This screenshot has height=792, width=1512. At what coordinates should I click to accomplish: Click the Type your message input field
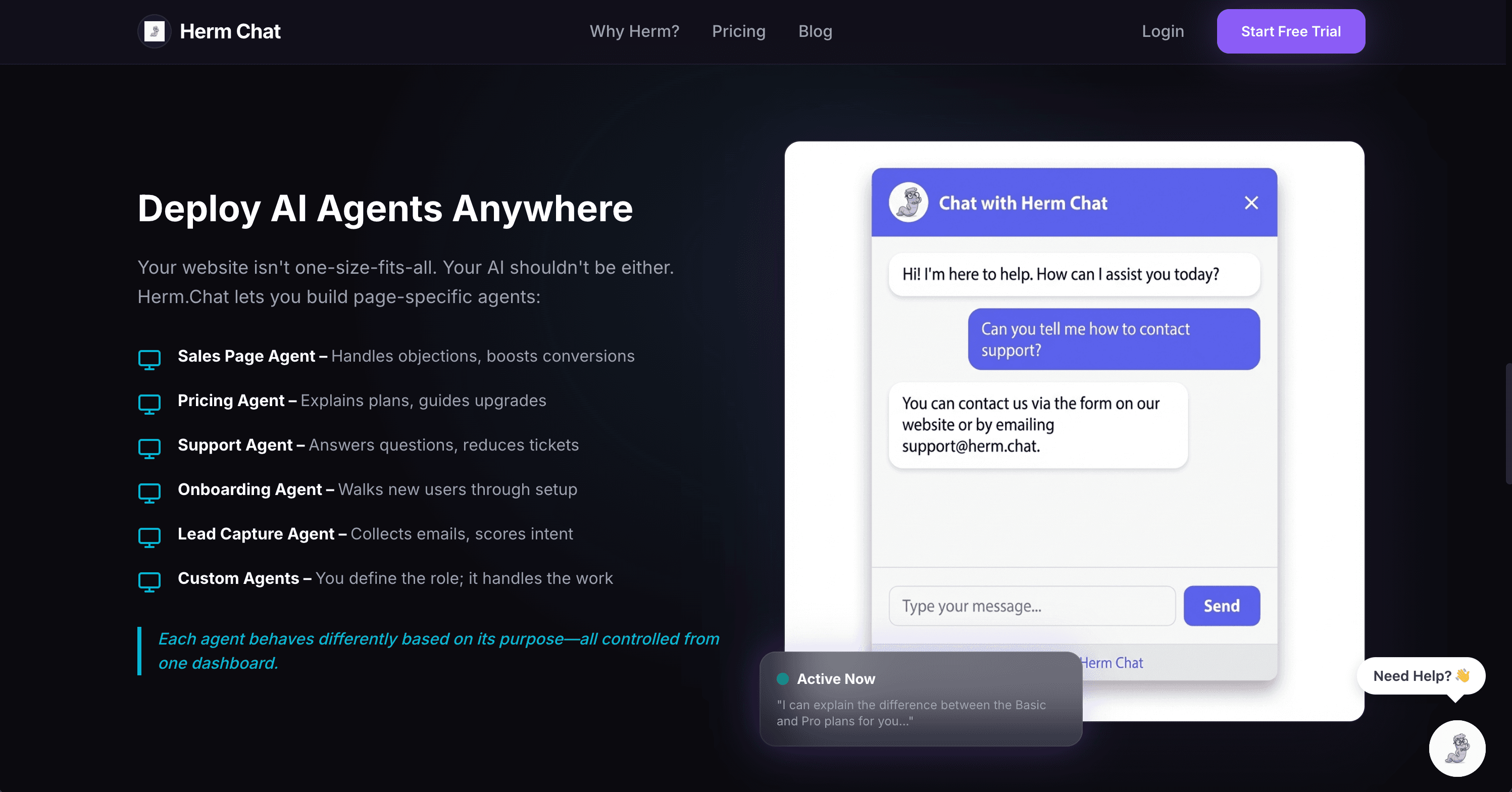tap(1031, 606)
